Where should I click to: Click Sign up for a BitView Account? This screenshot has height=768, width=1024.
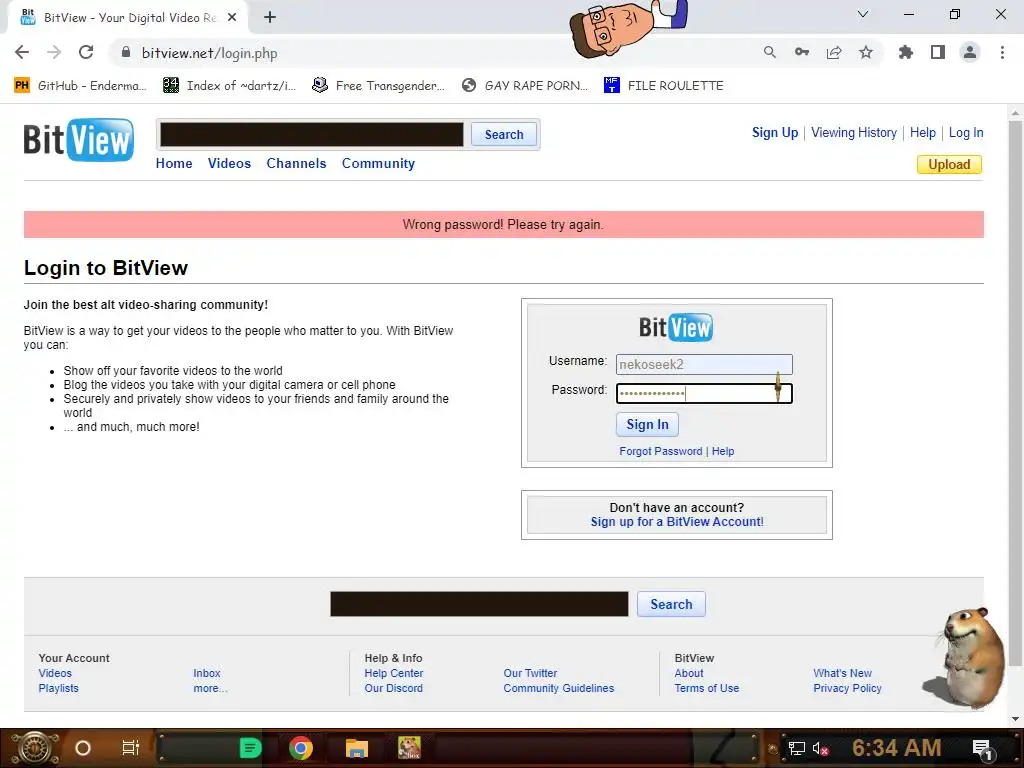(x=677, y=522)
